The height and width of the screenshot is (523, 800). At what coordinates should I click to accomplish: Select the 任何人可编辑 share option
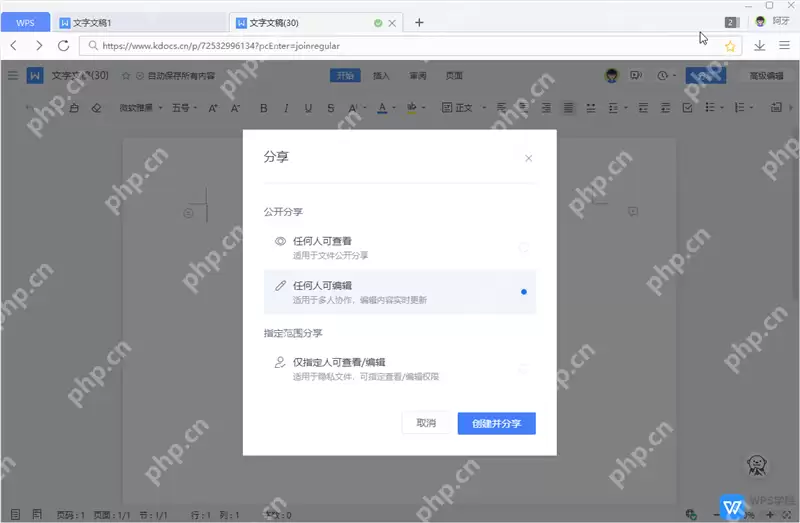tap(399, 292)
